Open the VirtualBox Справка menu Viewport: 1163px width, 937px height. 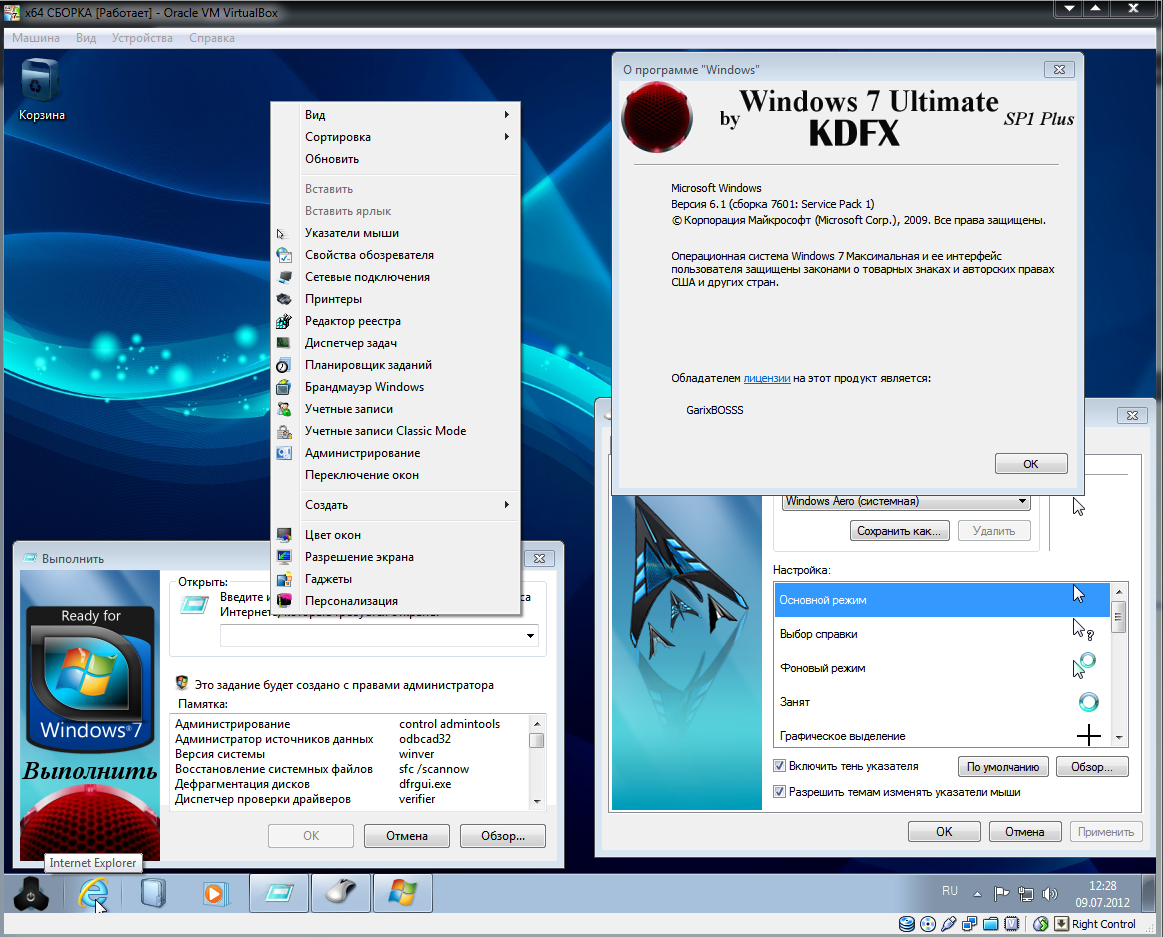(212, 38)
